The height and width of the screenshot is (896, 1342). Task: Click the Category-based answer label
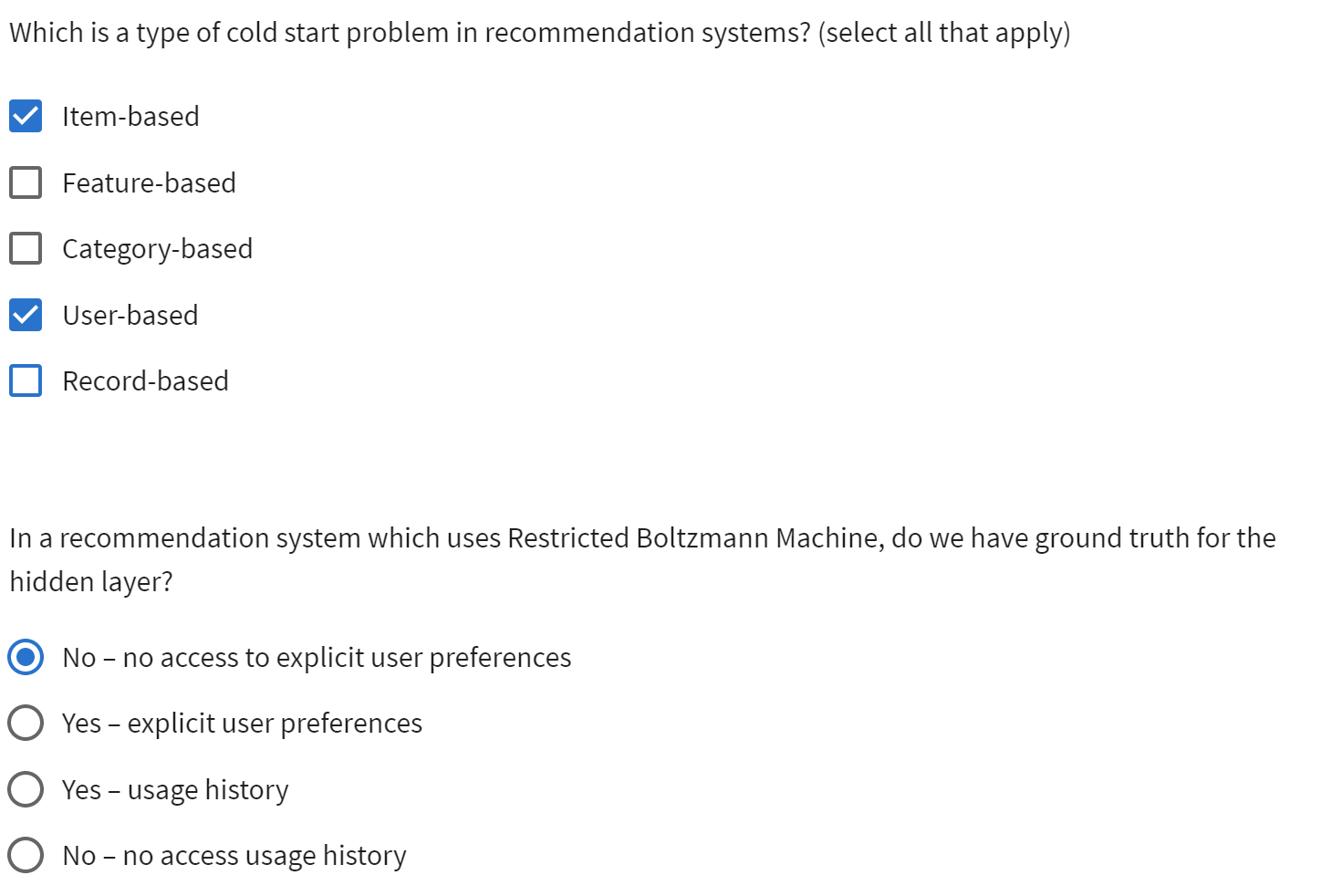pyautogui.click(x=157, y=247)
